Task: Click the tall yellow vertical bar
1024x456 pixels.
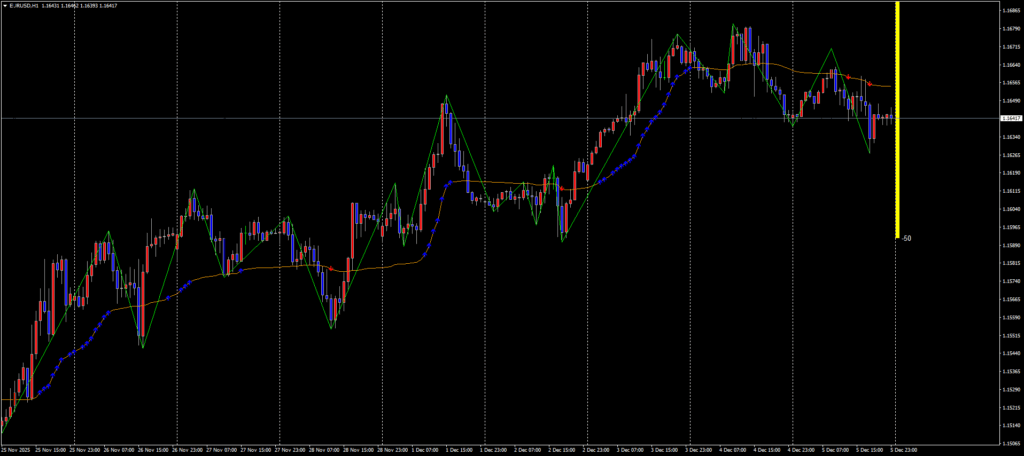Action: 898,120
